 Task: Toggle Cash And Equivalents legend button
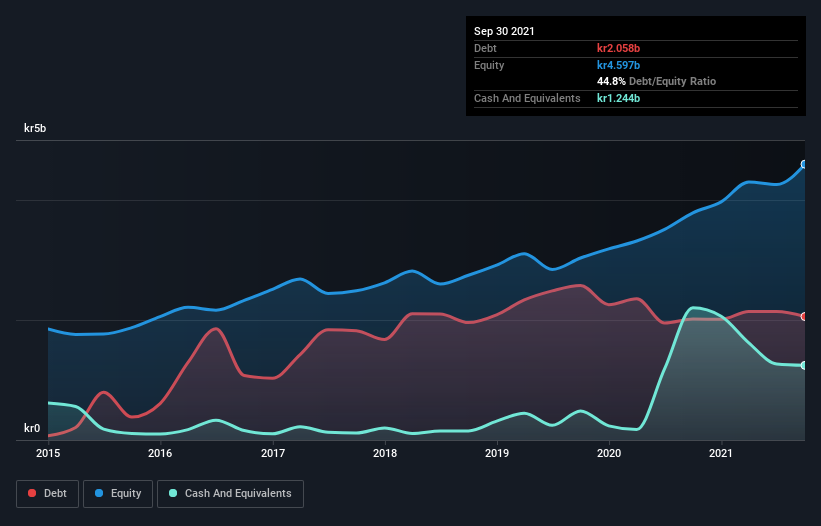(x=230, y=494)
